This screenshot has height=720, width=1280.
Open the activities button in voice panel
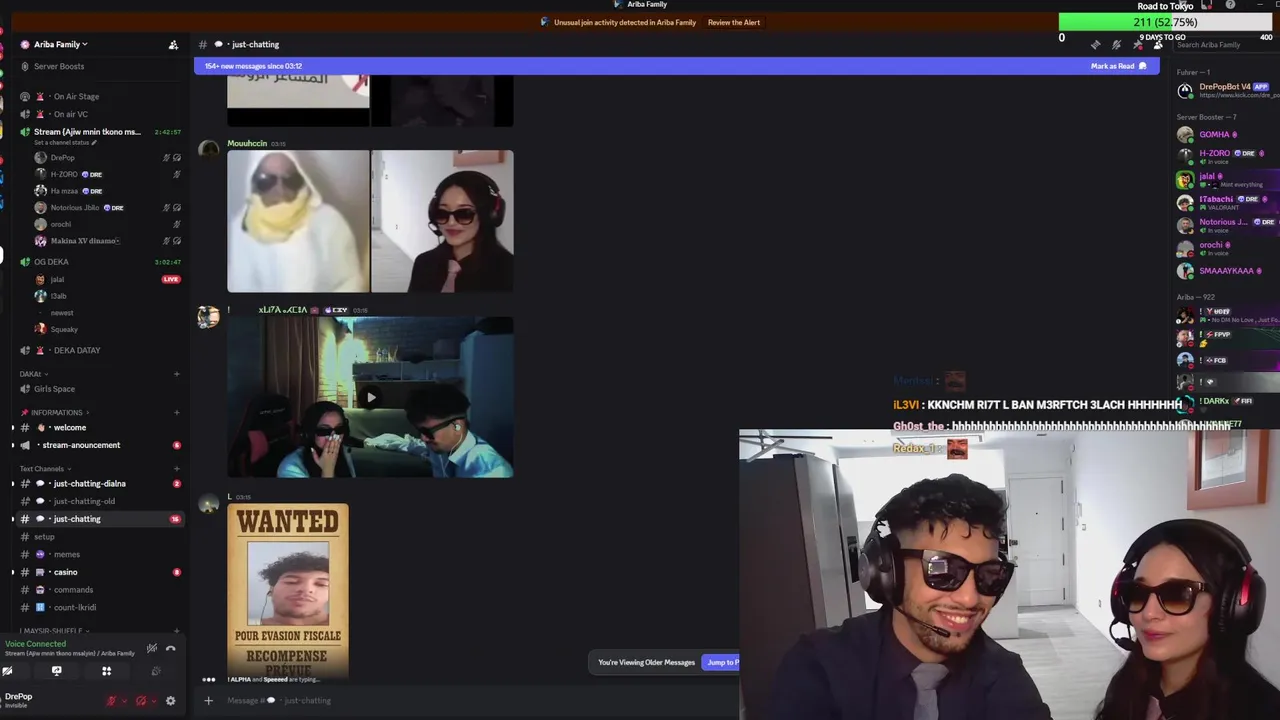pyautogui.click(x=106, y=671)
